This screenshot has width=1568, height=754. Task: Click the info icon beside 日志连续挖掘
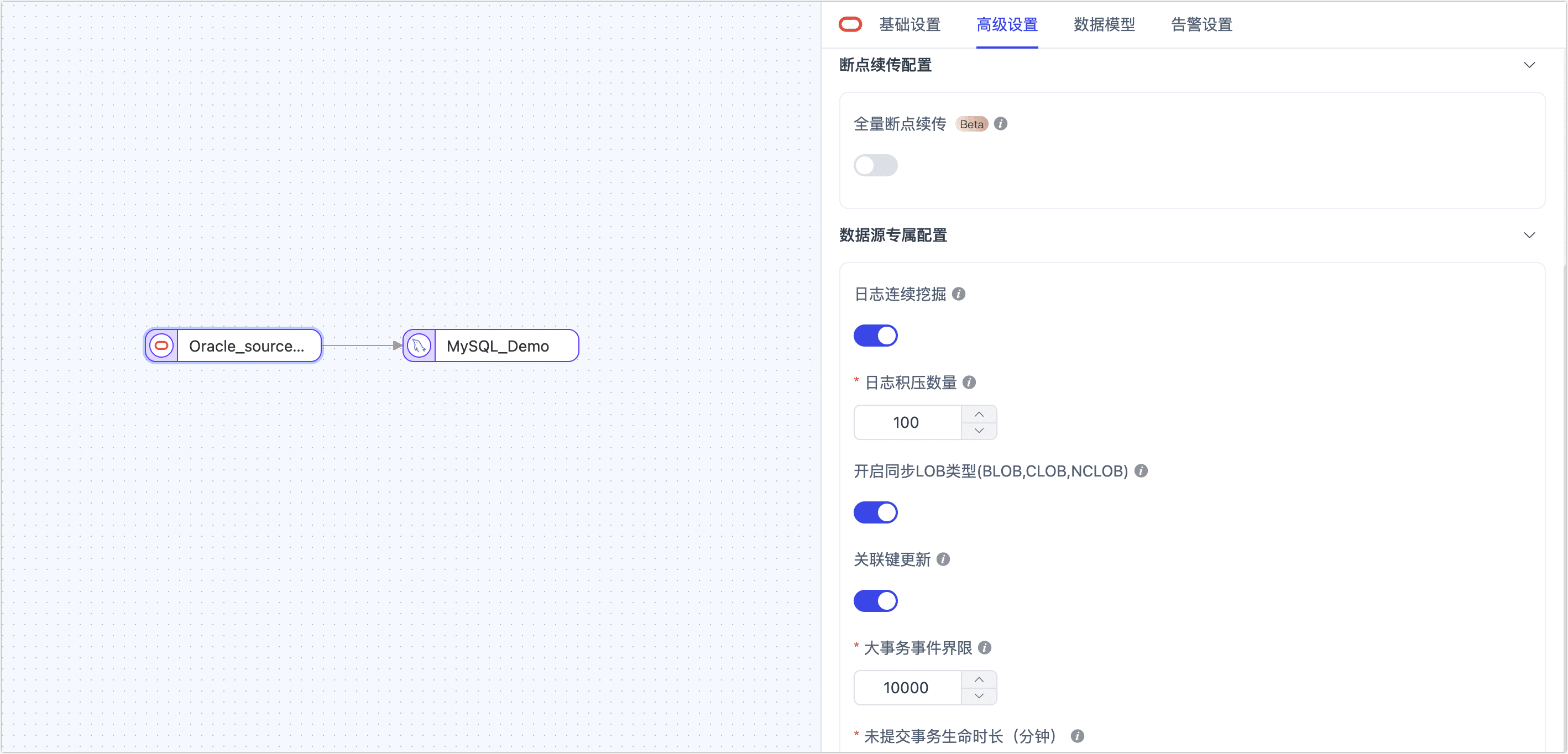959,294
